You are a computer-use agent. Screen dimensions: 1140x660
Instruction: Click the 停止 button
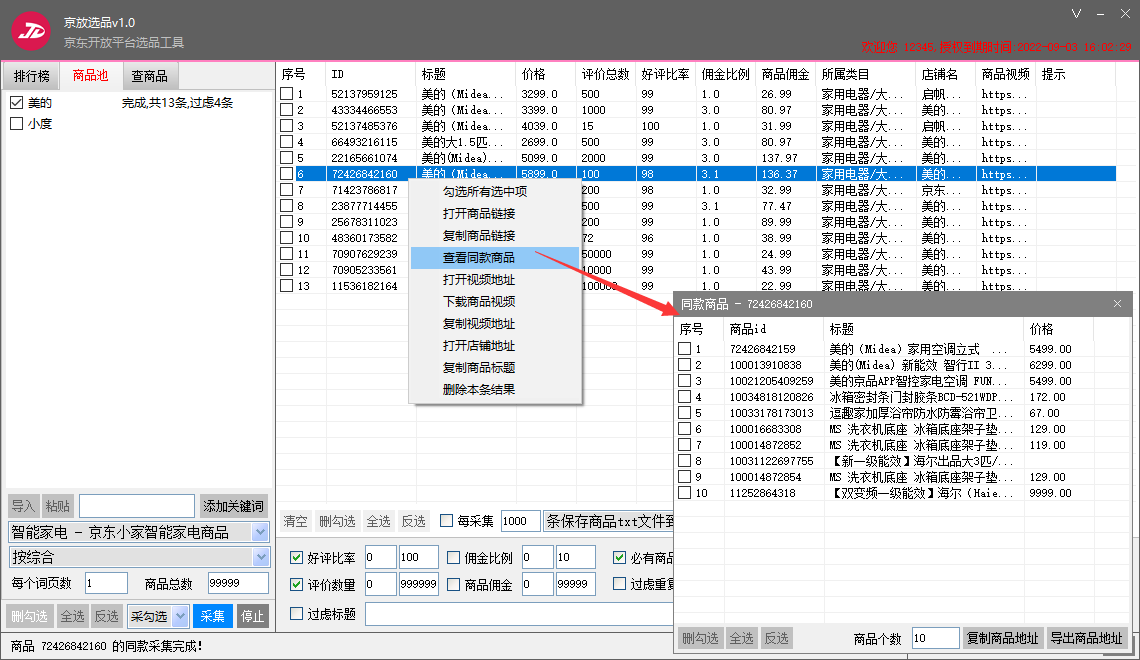pyautogui.click(x=252, y=616)
